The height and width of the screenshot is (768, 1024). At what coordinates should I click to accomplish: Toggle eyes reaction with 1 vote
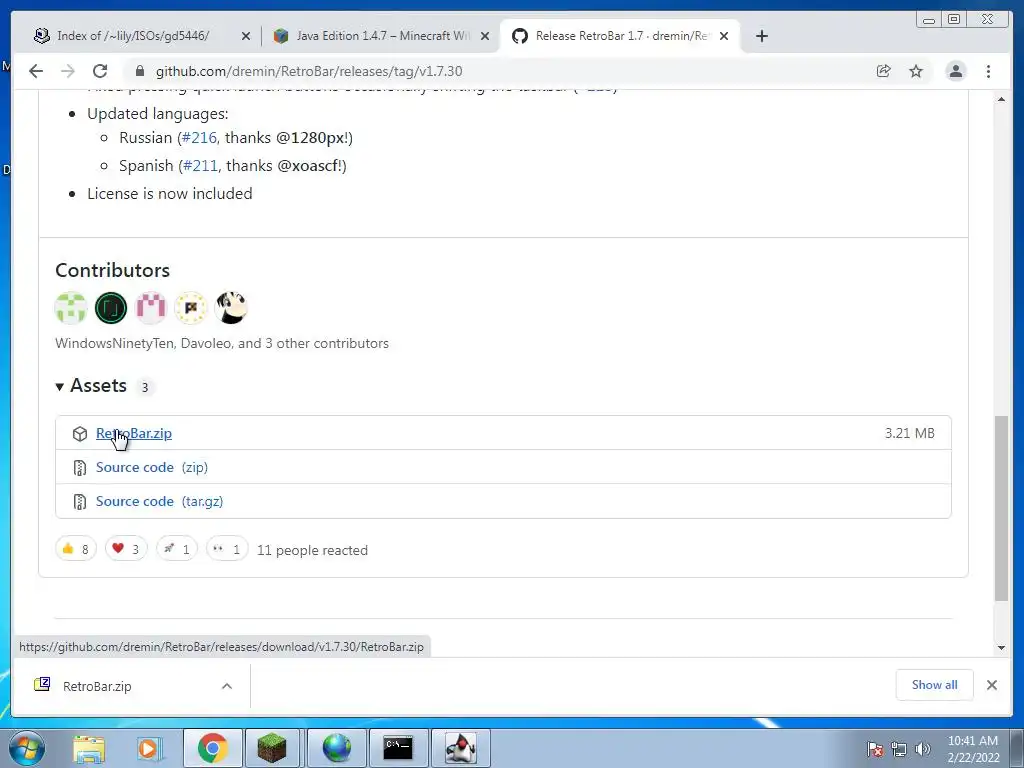click(x=227, y=549)
